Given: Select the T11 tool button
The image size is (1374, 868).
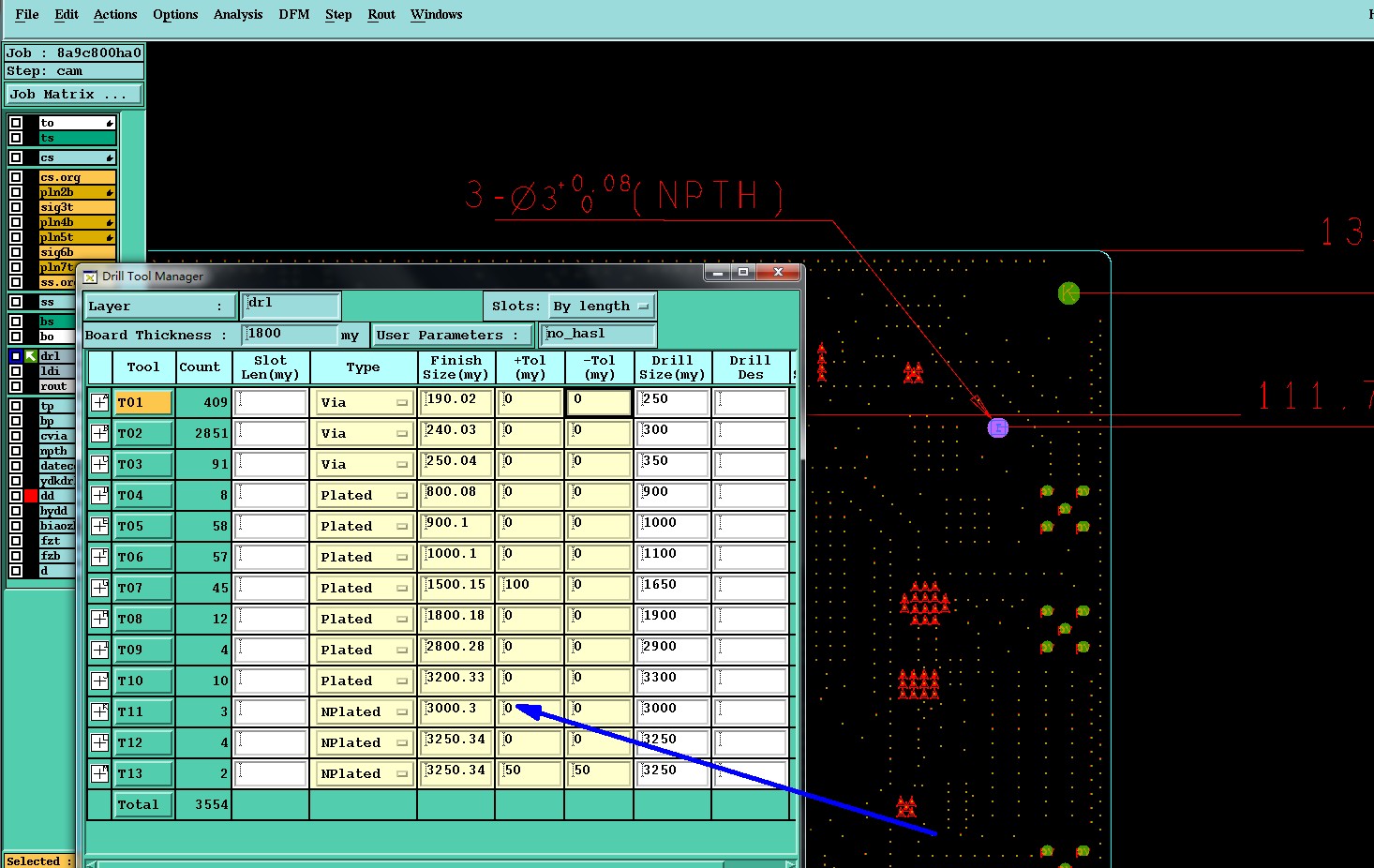Looking at the screenshot, I should (143, 711).
